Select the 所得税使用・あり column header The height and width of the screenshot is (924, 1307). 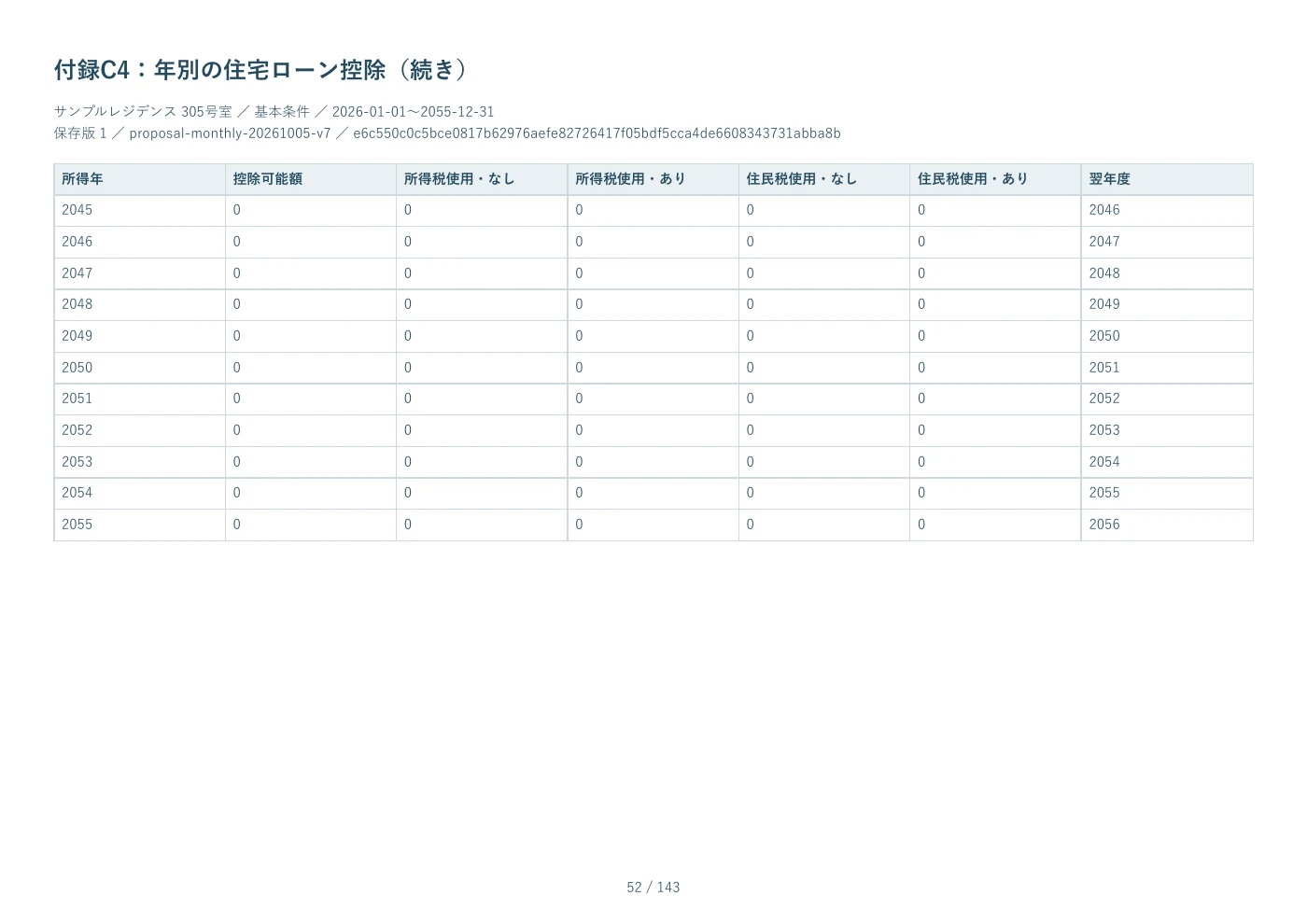click(653, 179)
